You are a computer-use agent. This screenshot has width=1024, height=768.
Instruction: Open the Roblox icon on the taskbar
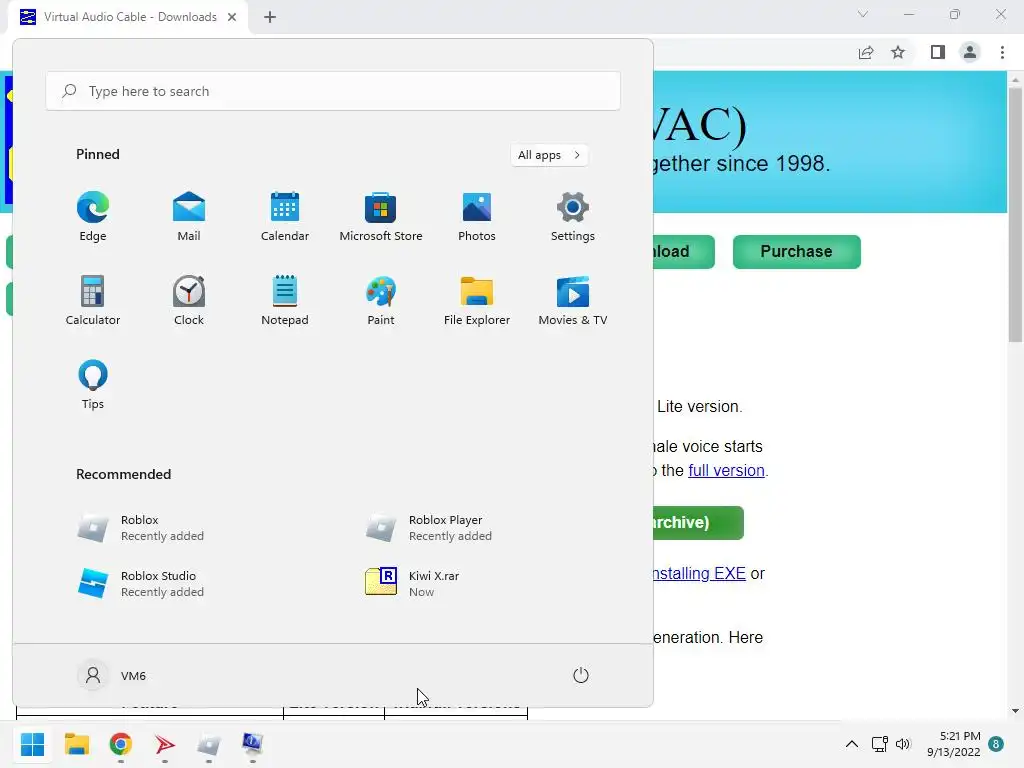[208, 744]
